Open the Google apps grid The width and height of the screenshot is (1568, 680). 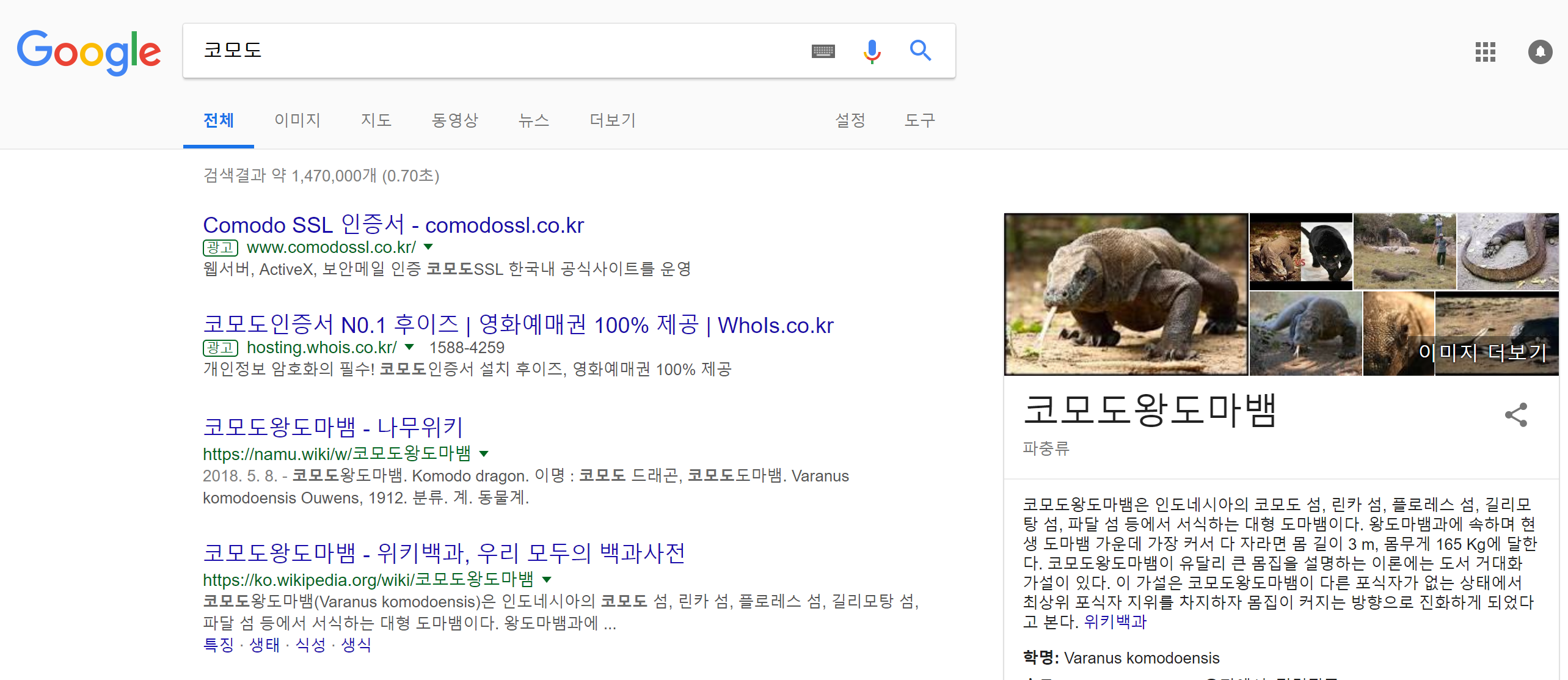[1486, 53]
